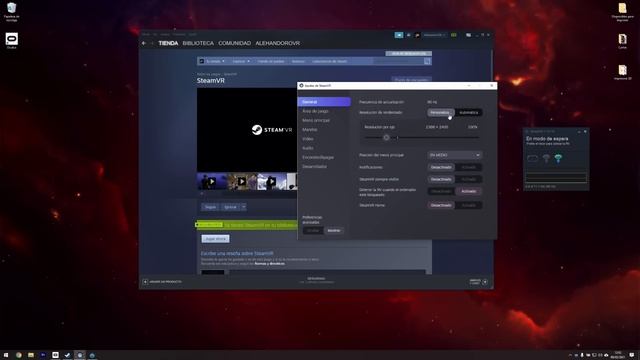
Task: Click Steam's forward navigation arrow
Action: coord(152,43)
